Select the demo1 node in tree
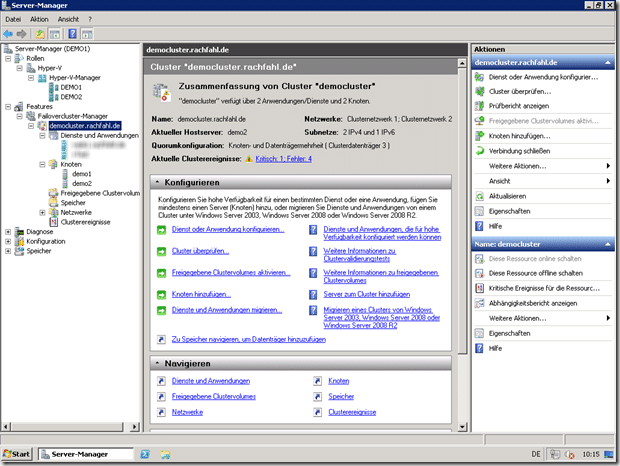The width and height of the screenshot is (620, 466). (81, 174)
